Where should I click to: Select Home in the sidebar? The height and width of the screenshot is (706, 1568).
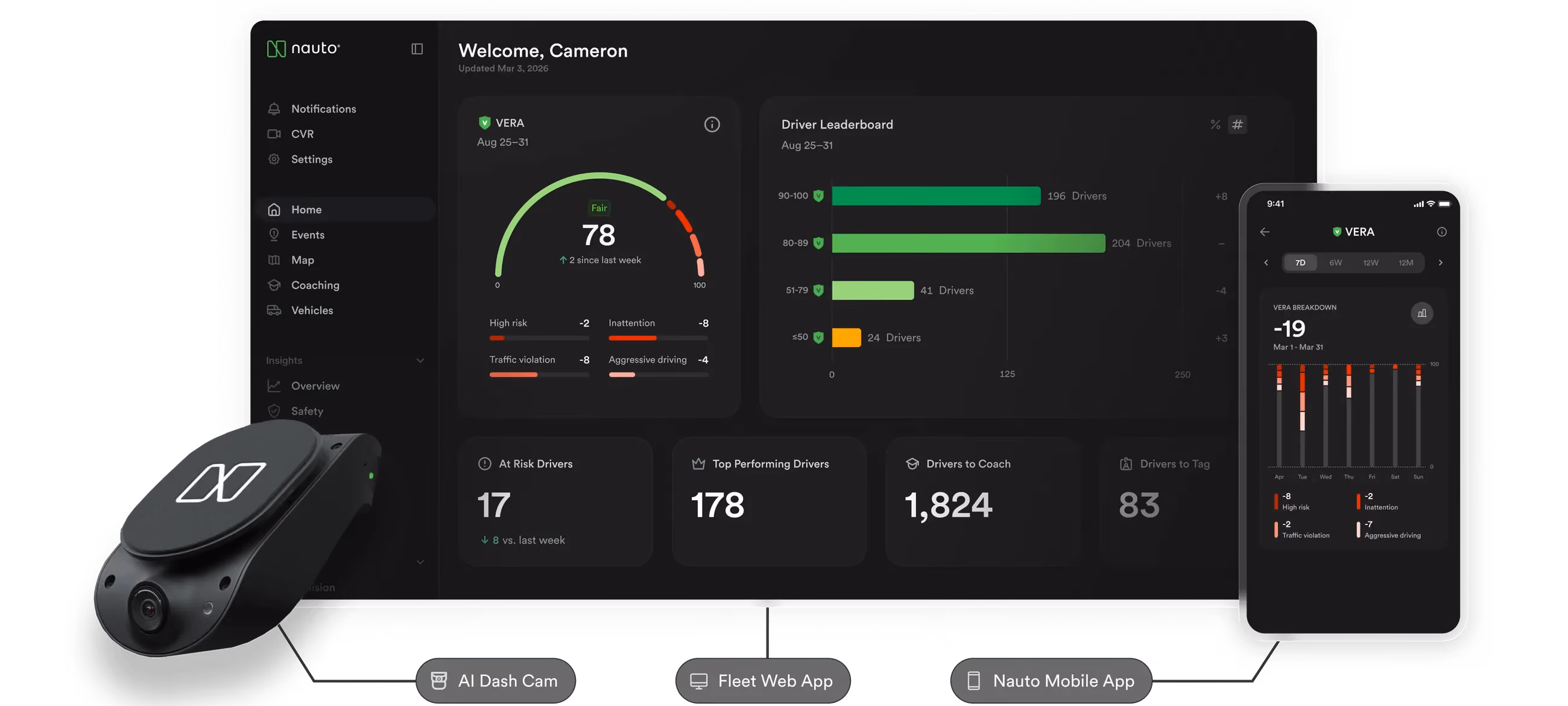(346, 209)
